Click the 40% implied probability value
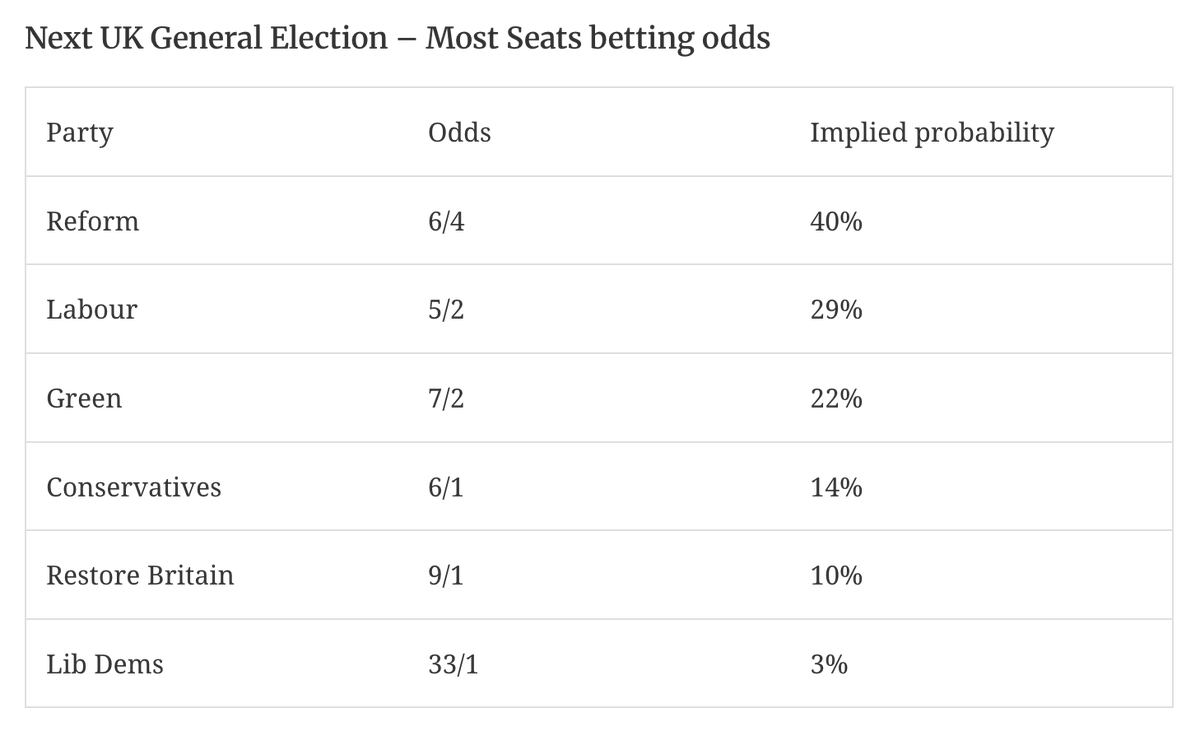Viewport: 1200px width, 736px height. tap(836, 221)
